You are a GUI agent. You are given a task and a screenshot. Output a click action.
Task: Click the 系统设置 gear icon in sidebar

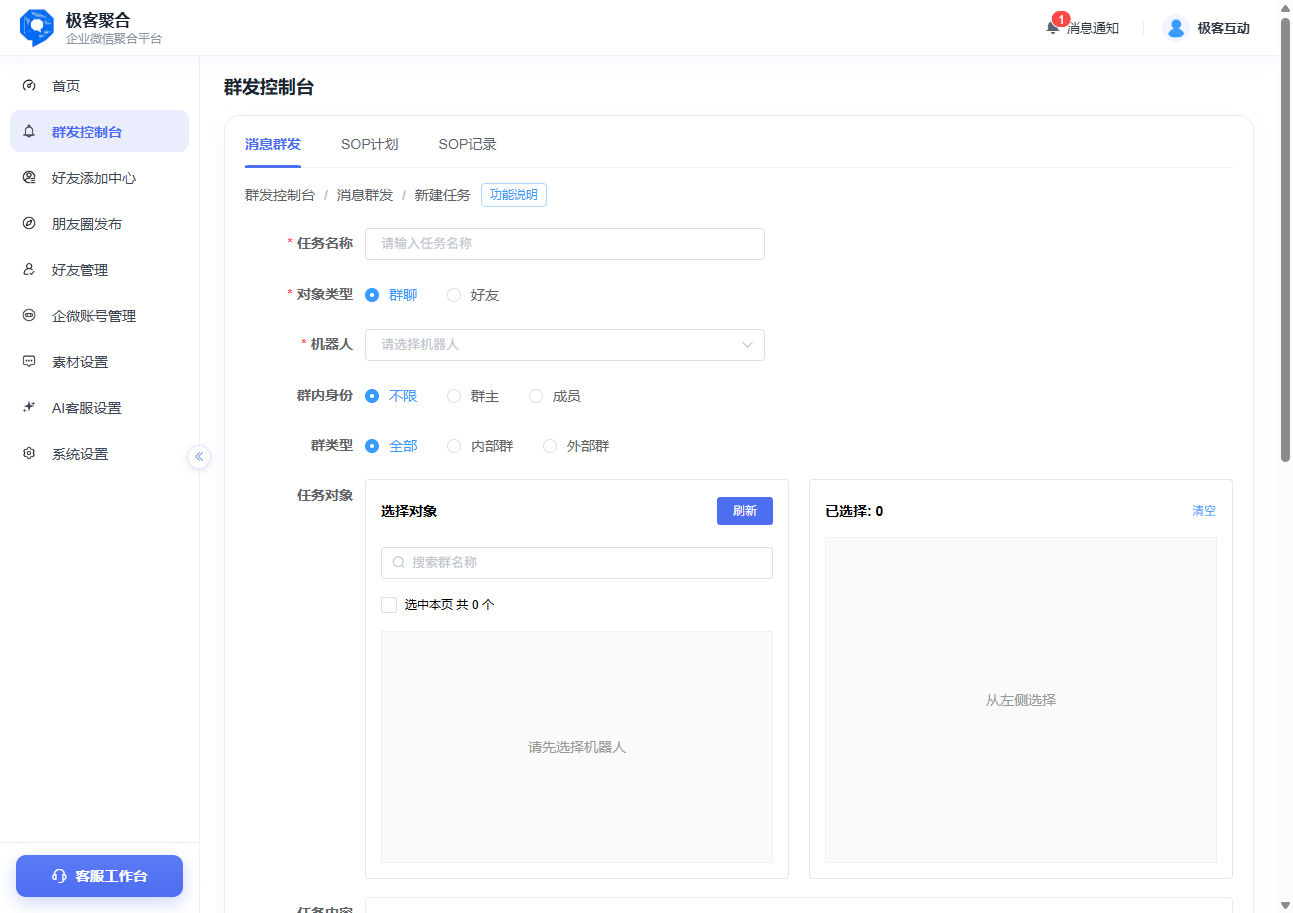pos(29,454)
